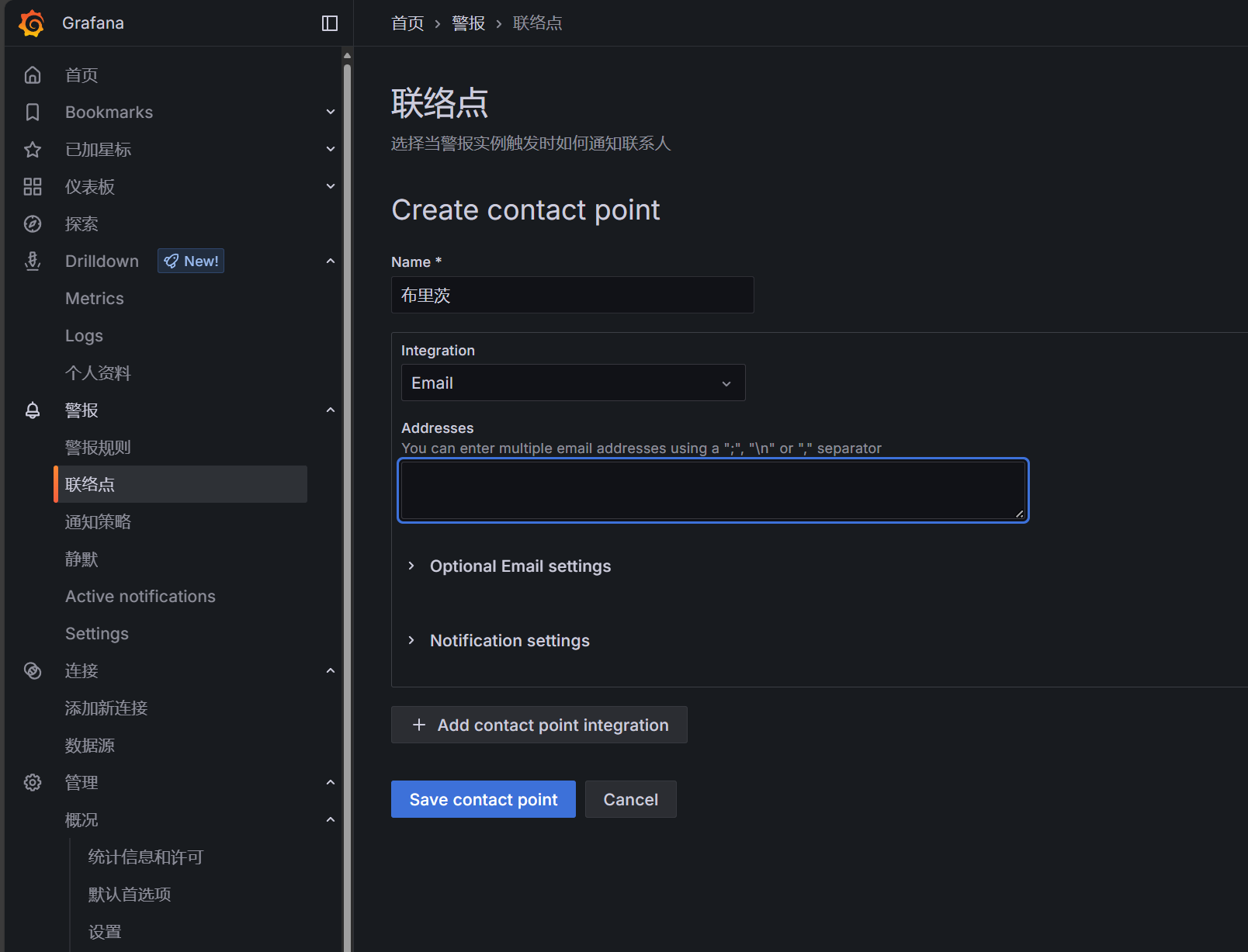Select 联络点 in the sidebar
Image resolution: width=1248 pixels, height=952 pixels.
click(x=181, y=485)
